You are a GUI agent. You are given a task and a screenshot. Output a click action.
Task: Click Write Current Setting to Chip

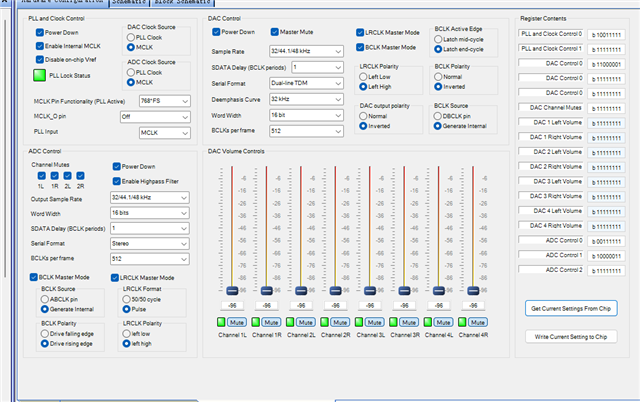click(571, 337)
